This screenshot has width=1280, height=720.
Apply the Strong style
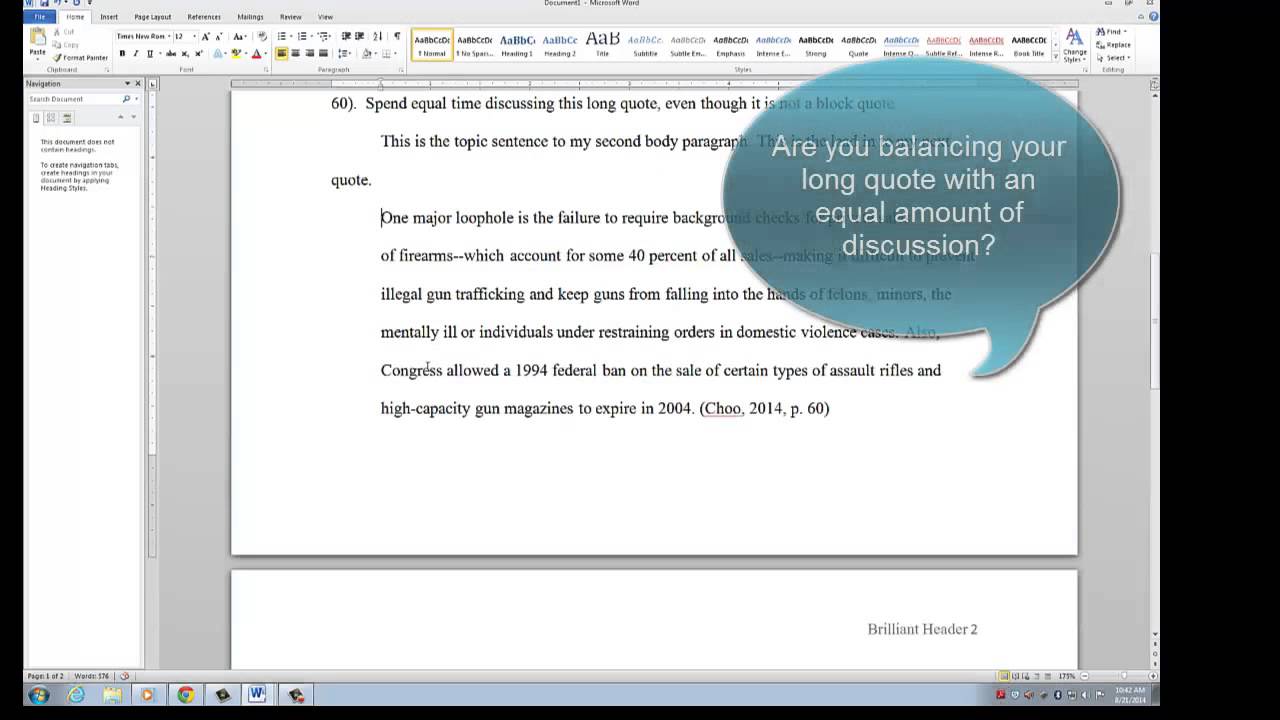point(816,44)
